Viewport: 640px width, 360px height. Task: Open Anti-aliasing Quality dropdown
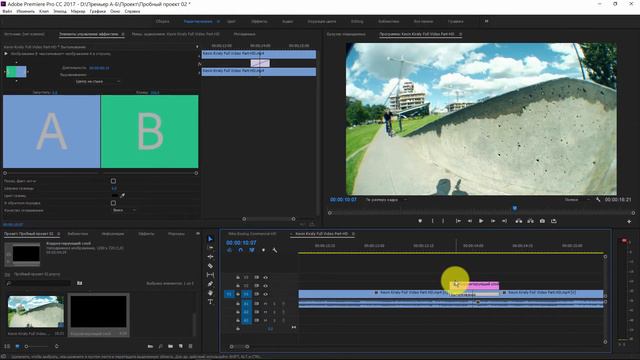tap(124, 210)
